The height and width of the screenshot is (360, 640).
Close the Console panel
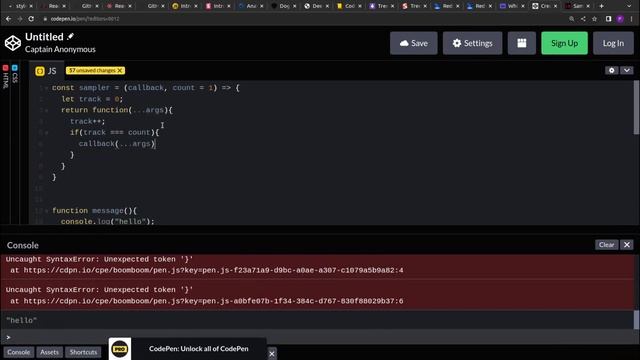tap(627, 244)
